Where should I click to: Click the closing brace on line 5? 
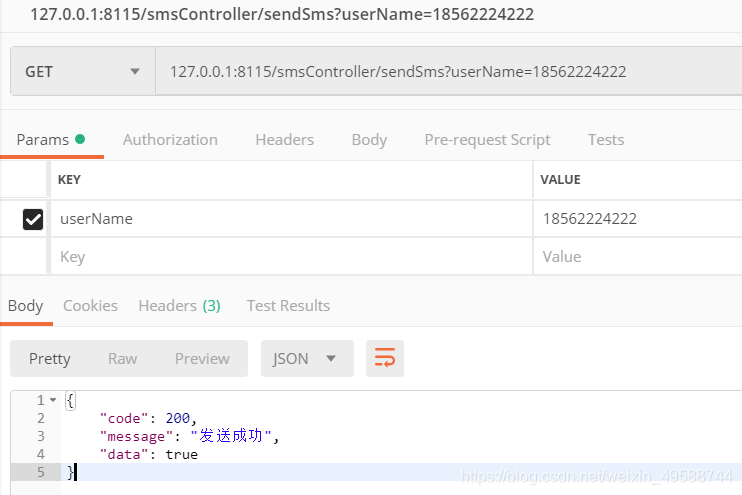point(70,472)
